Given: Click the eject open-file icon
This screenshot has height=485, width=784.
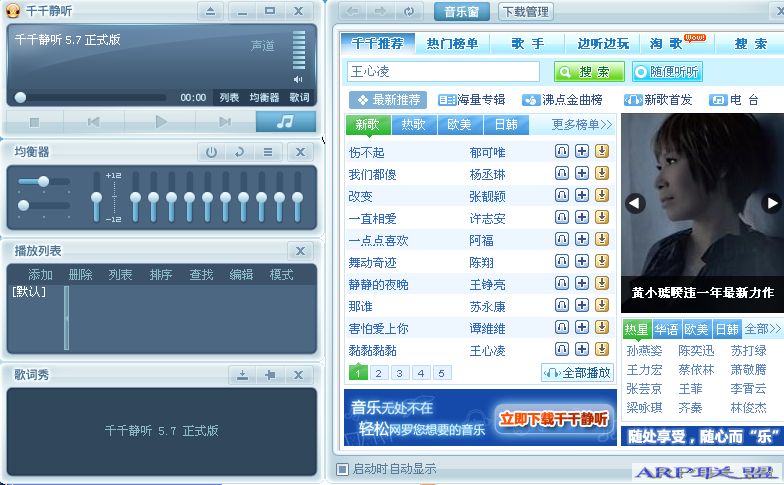Looking at the screenshot, I should click(210, 10).
